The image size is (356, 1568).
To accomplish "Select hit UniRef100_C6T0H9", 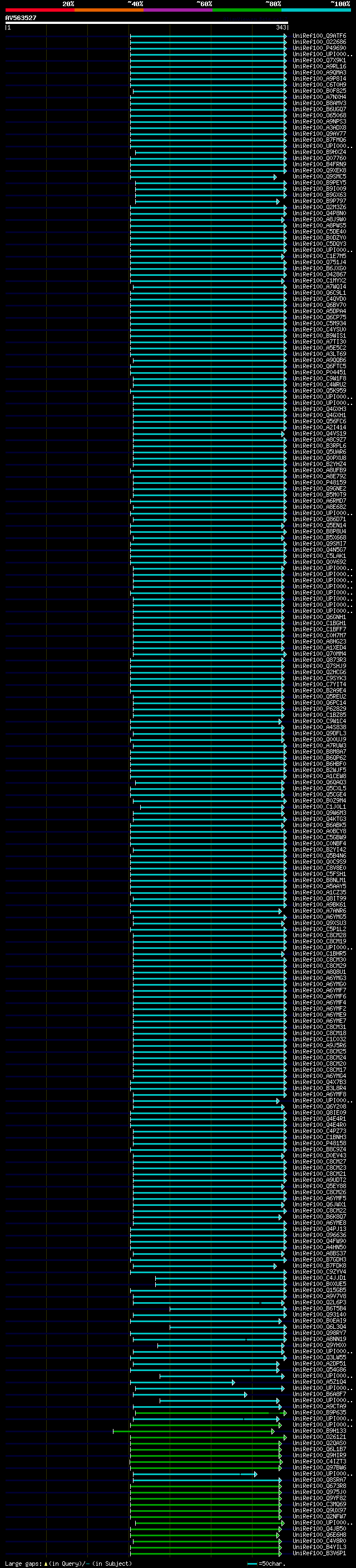I will click(x=319, y=85).
